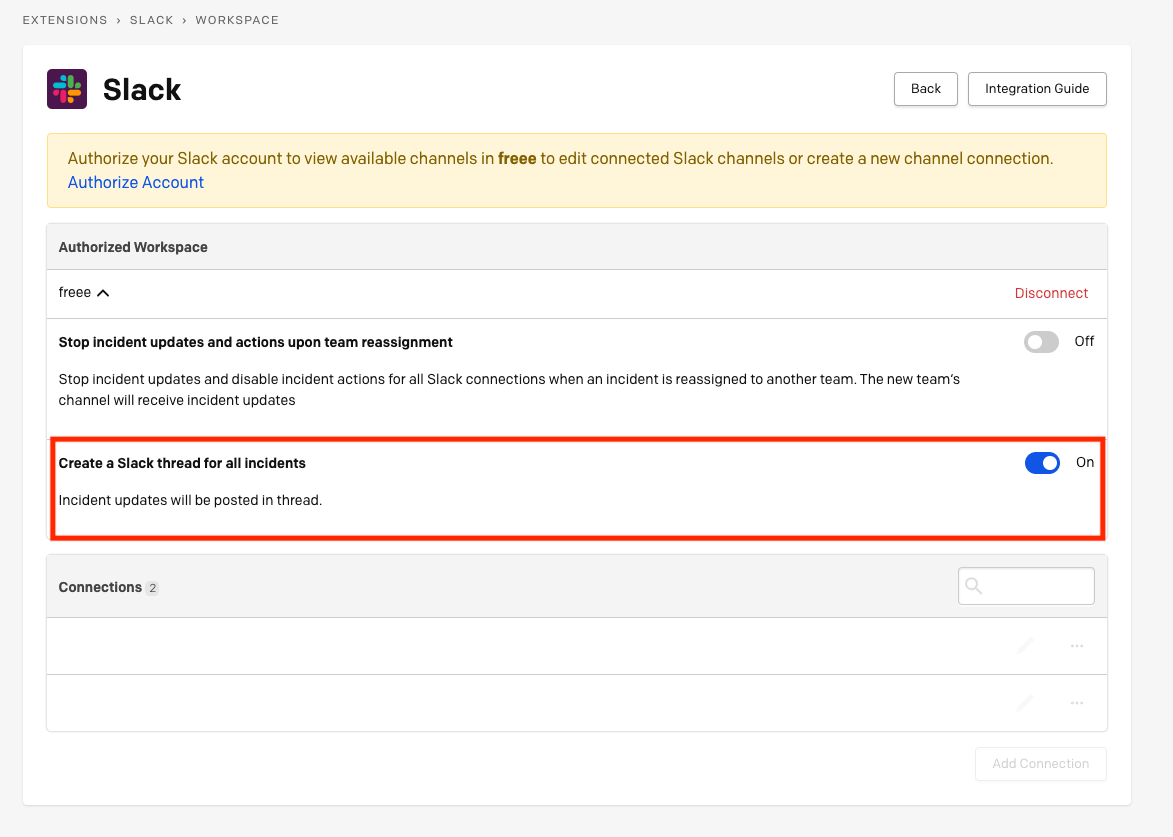Open the three-dot menu in second connection row
Viewport: 1173px width, 837px height.
1076,703
